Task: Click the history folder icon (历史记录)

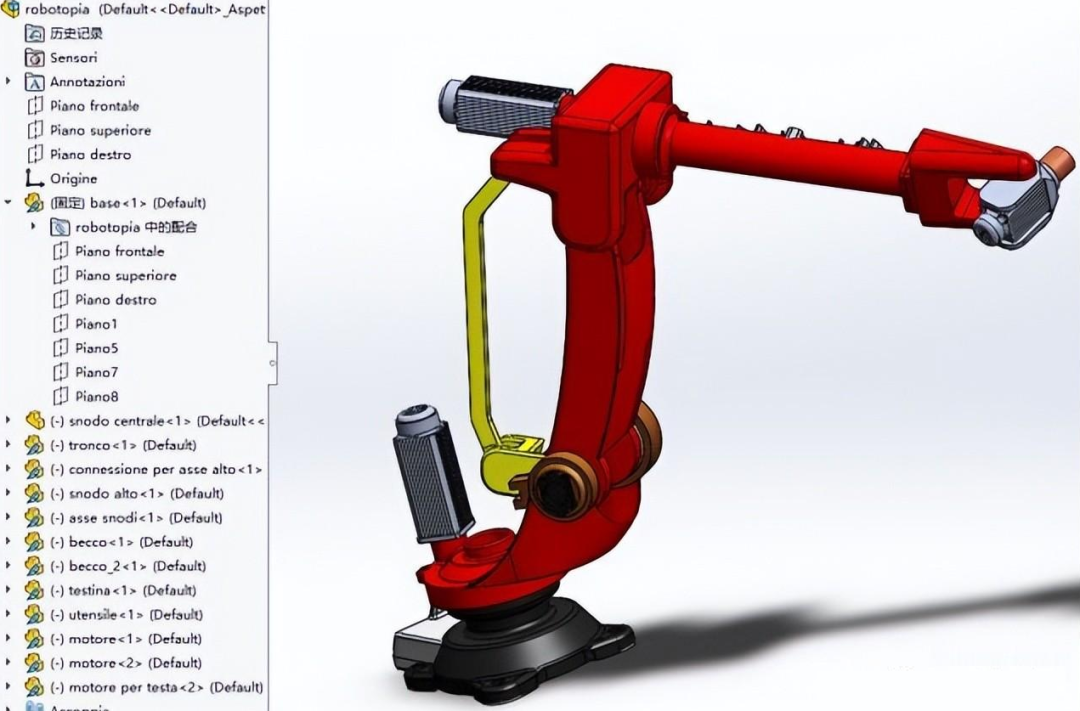Action: click(x=35, y=33)
